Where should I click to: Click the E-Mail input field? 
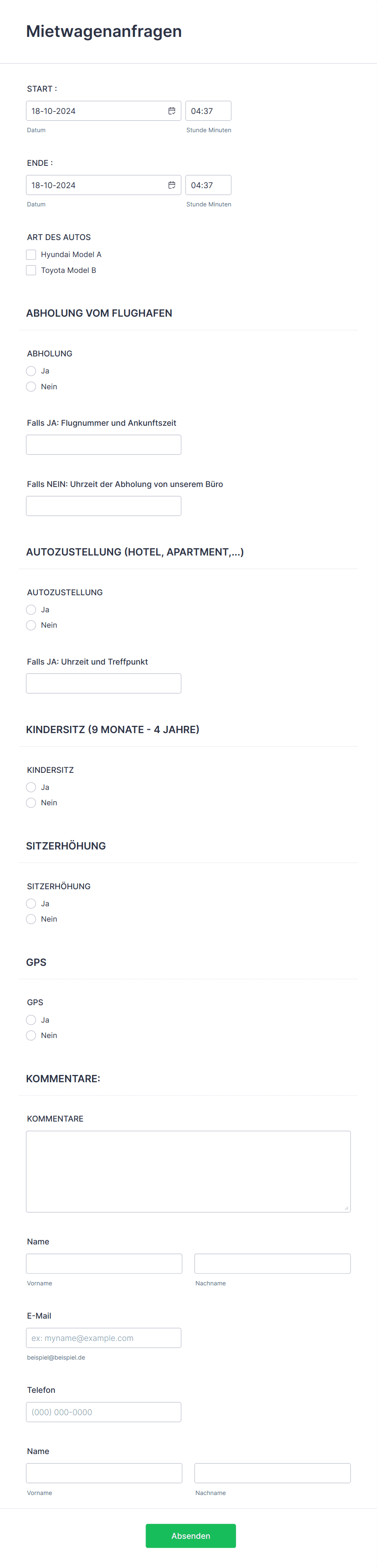[x=103, y=1337]
